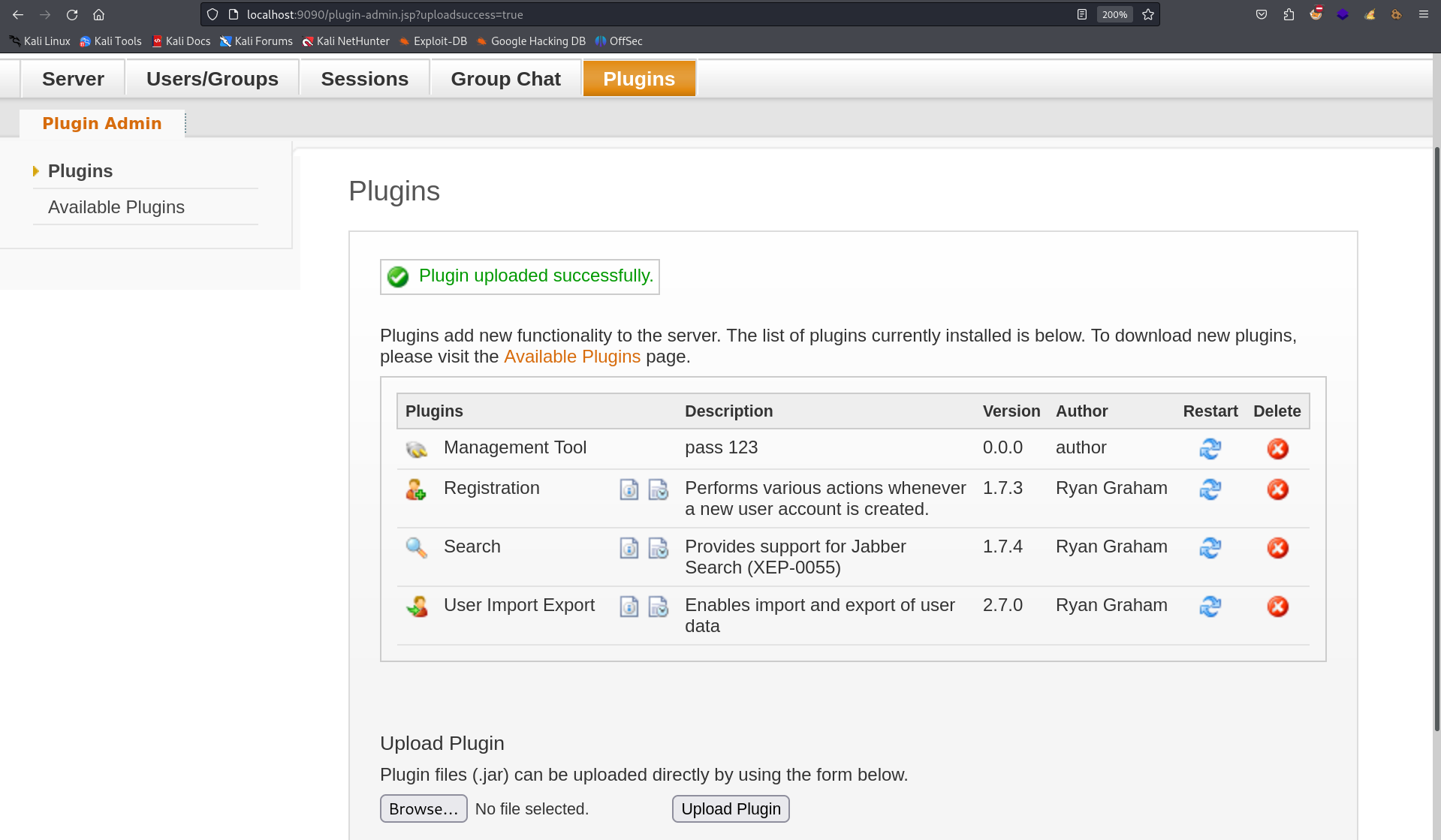Restart the Management Tool plugin
1441x840 pixels.
(1210, 449)
